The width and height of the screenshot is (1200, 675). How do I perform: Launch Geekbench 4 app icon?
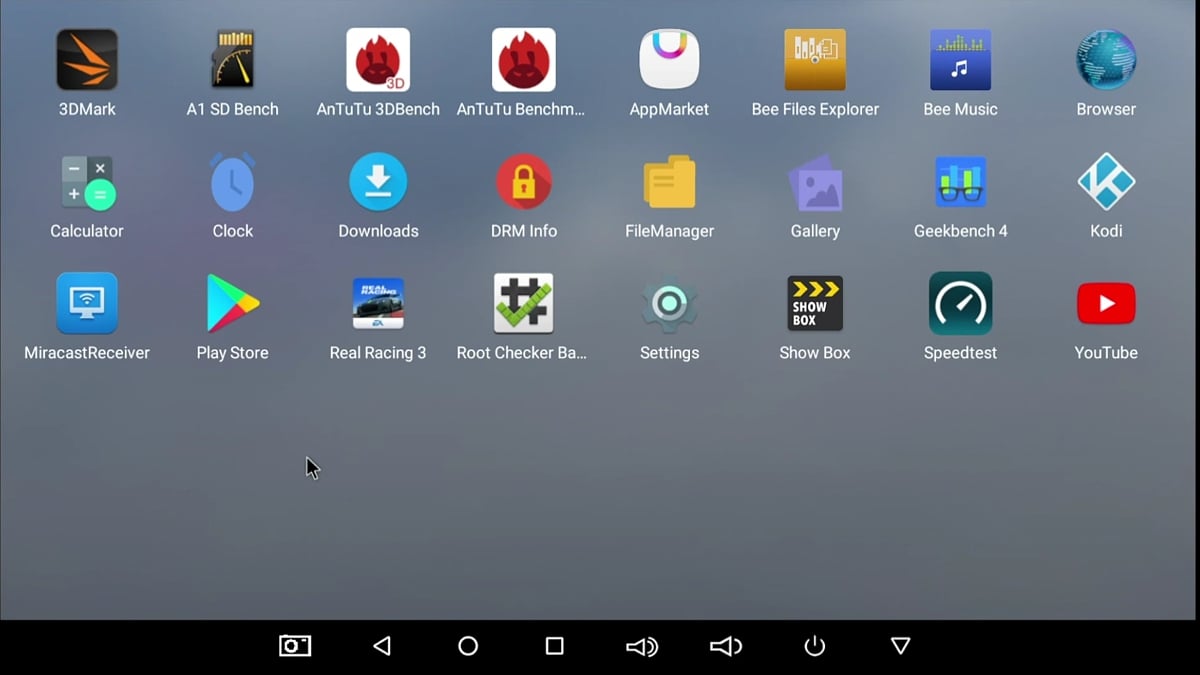[961, 182]
